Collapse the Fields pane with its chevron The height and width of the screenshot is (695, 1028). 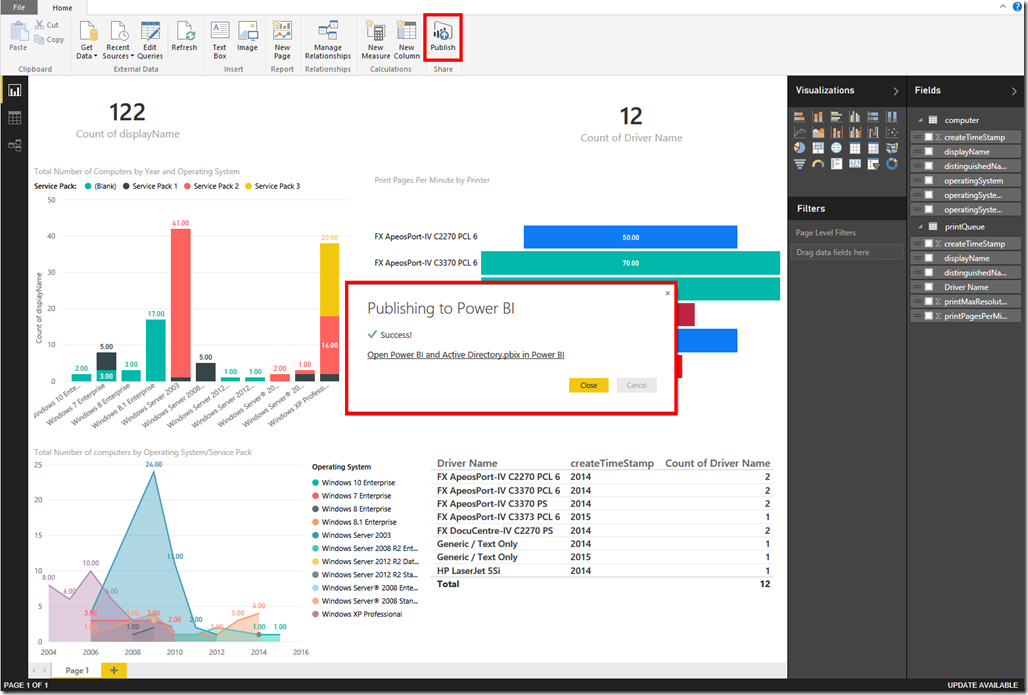[x=1014, y=91]
